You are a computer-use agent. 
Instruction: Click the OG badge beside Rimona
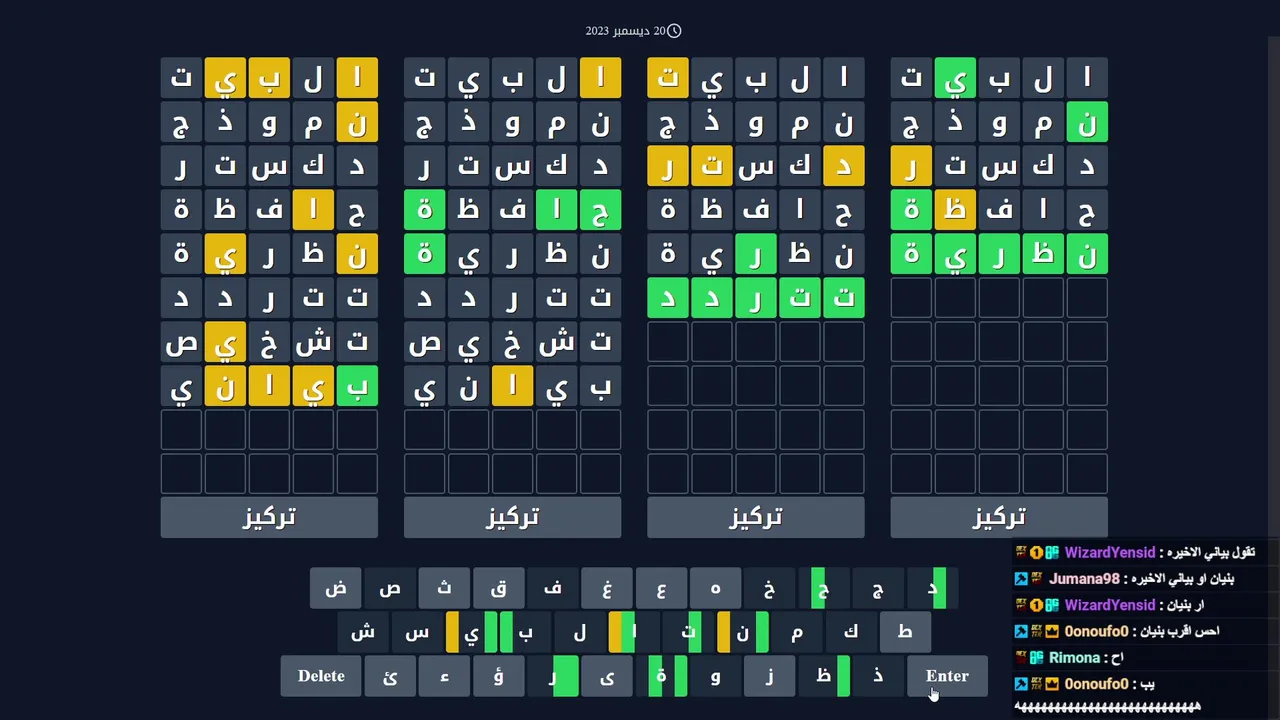point(1036,658)
